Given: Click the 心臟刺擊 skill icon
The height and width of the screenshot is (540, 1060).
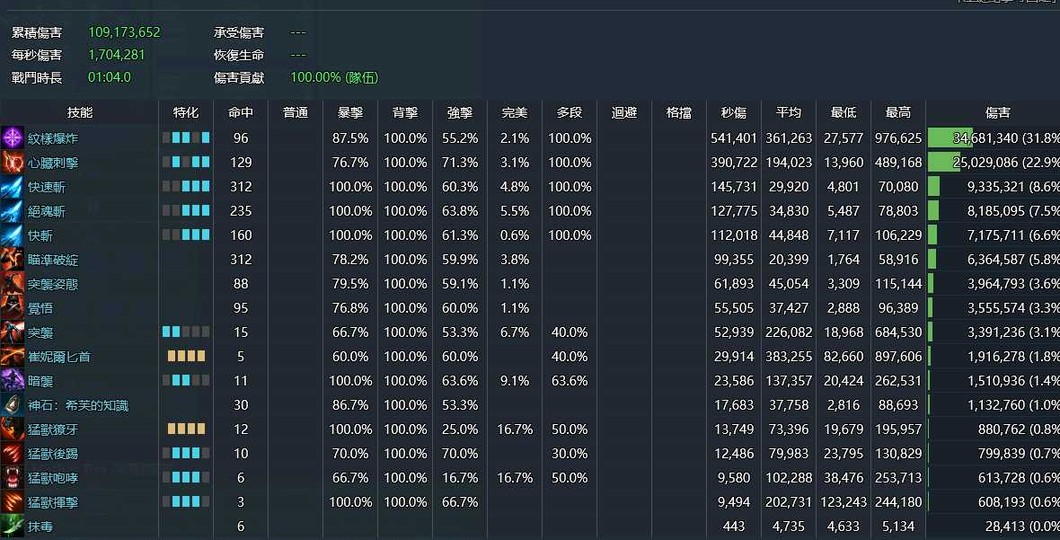Looking at the screenshot, I should (12, 162).
